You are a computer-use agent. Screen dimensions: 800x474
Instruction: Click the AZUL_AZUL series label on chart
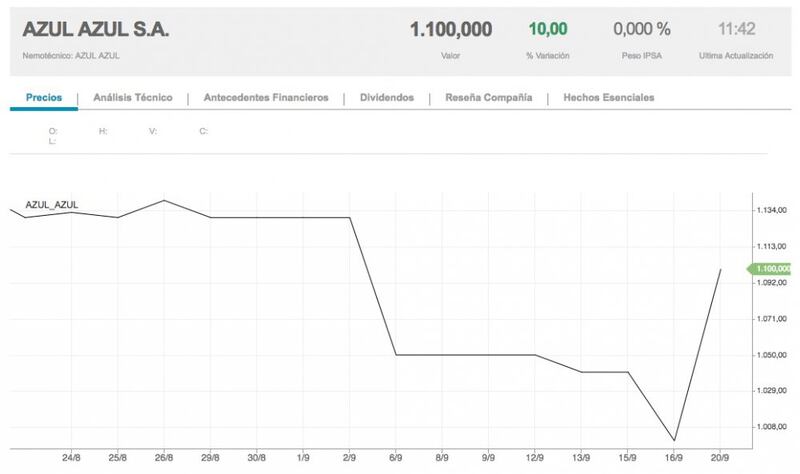tap(52, 205)
